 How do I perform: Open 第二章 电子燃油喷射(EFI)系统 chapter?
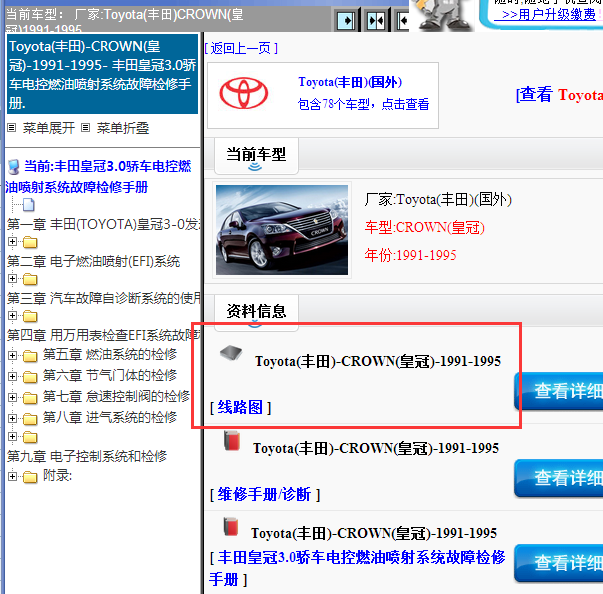point(93,261)
